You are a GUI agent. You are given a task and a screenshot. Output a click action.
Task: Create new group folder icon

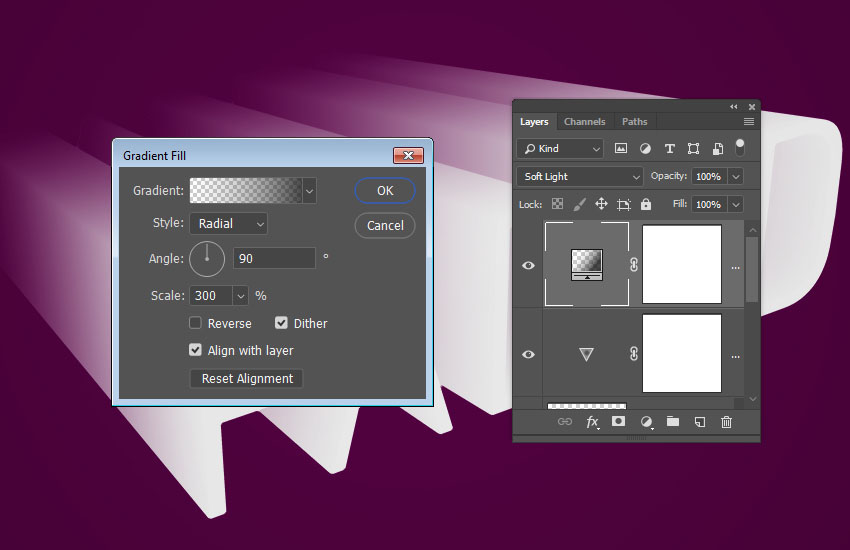673,421
